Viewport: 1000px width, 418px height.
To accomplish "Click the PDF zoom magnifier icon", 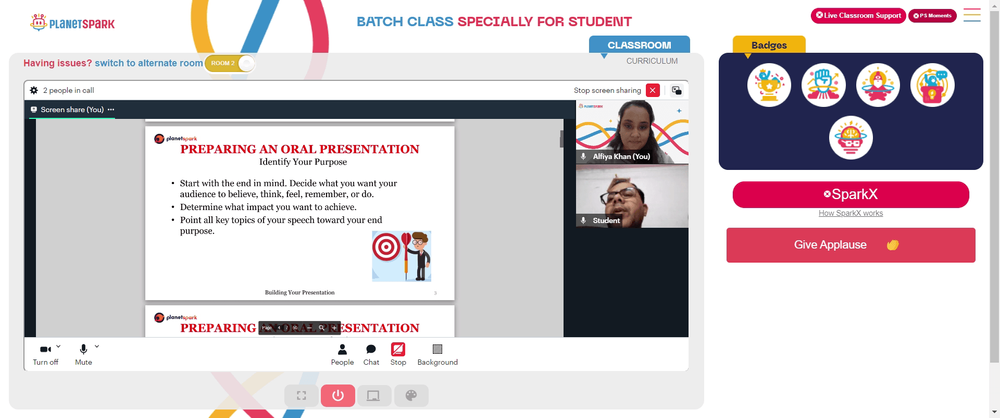I will click(x=321, y=327).
